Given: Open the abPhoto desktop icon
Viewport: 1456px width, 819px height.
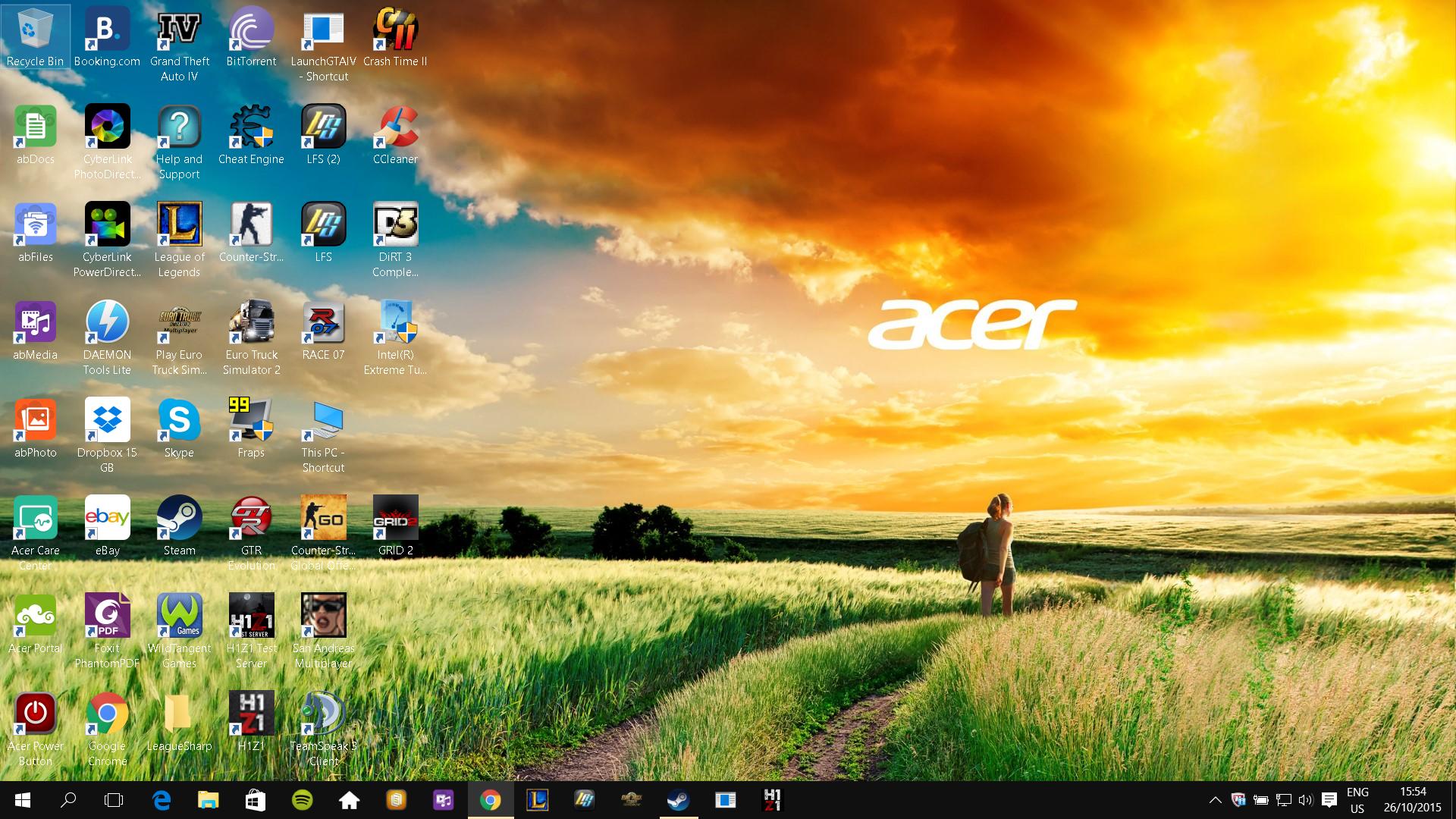Looking at the screenshot, I should click(x=35, y=428).
